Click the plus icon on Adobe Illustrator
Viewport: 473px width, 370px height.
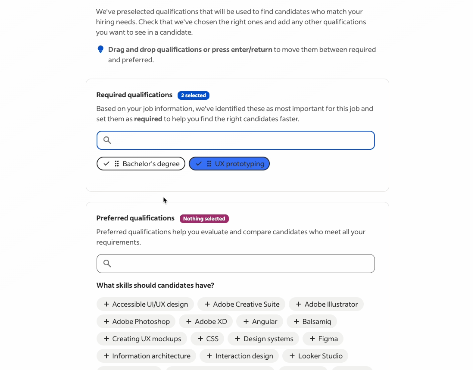(298, 304)
